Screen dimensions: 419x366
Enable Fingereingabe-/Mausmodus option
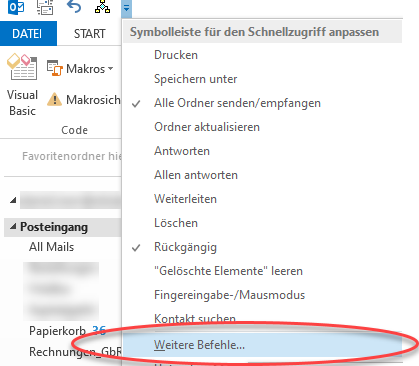[263, 295]
